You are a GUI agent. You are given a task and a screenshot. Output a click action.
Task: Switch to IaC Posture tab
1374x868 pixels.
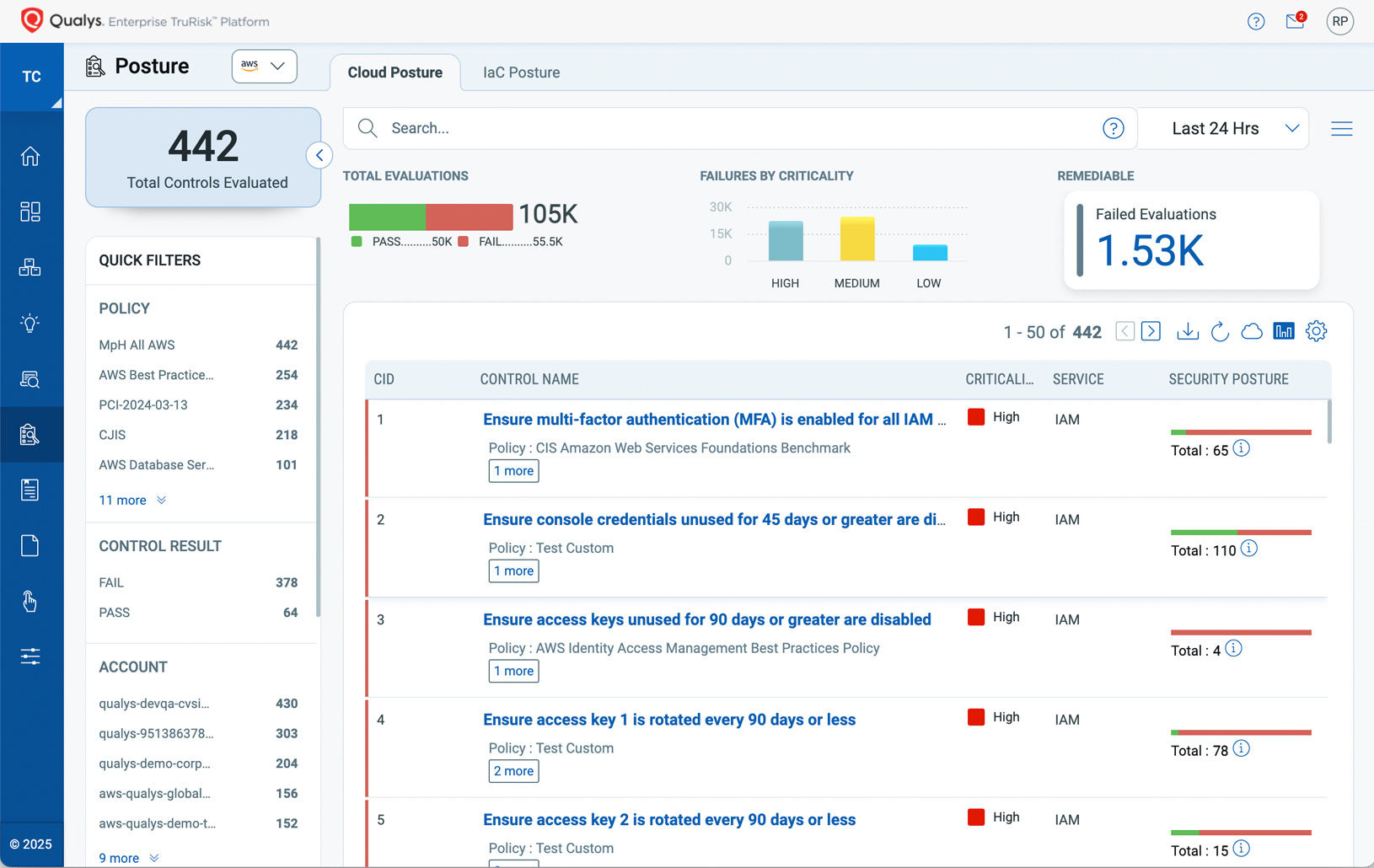[x=521, y=72]
